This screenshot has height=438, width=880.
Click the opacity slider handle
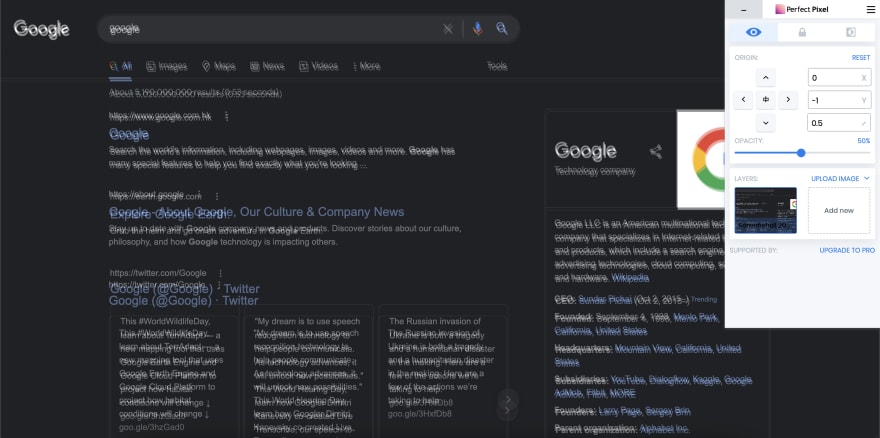tap(801, 153)
